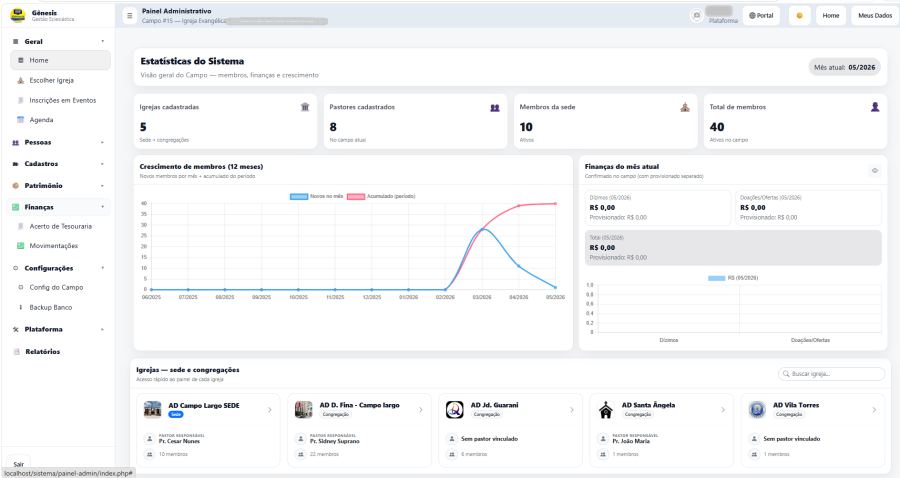
Task: Toggle Novos no mês legend swatch
Action: coord(299,196)
